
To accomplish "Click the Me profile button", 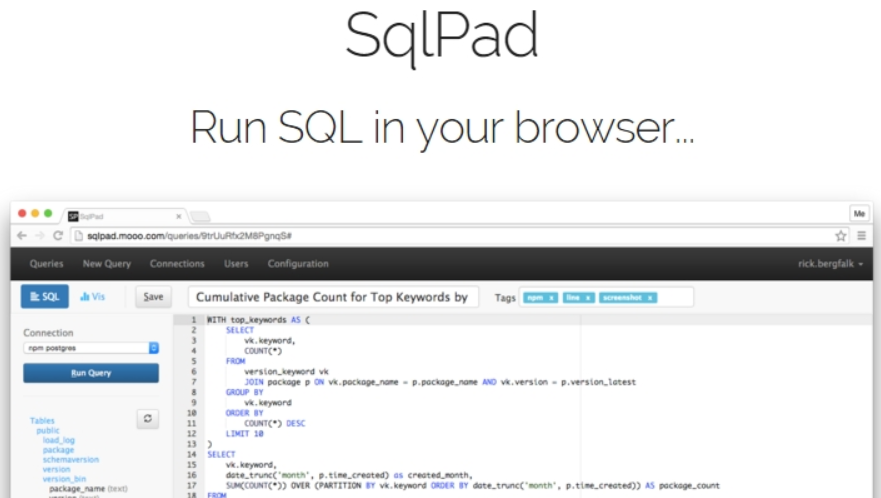I will click(859, 214).
